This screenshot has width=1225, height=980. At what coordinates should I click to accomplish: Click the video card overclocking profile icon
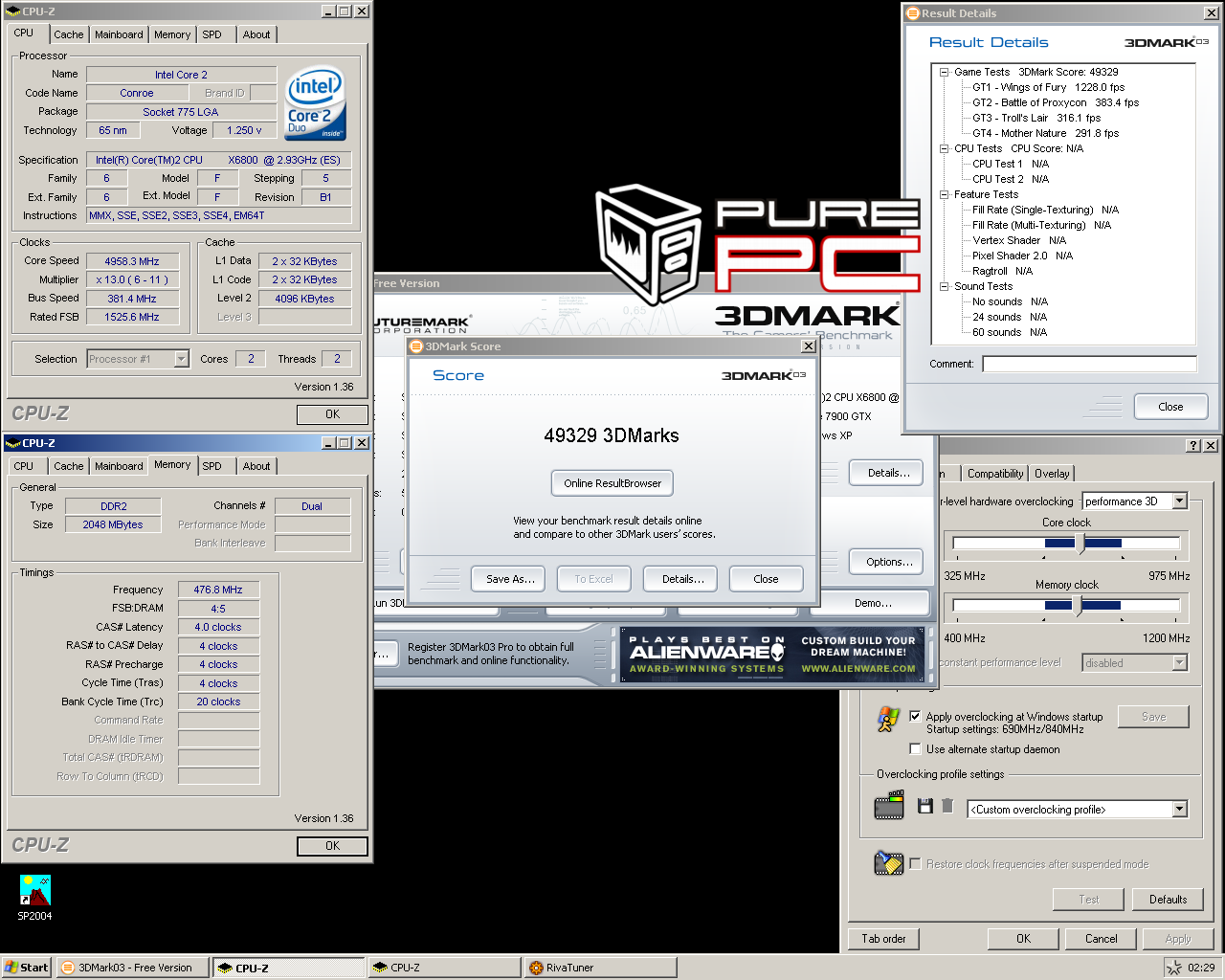click(x=889, y=805)
